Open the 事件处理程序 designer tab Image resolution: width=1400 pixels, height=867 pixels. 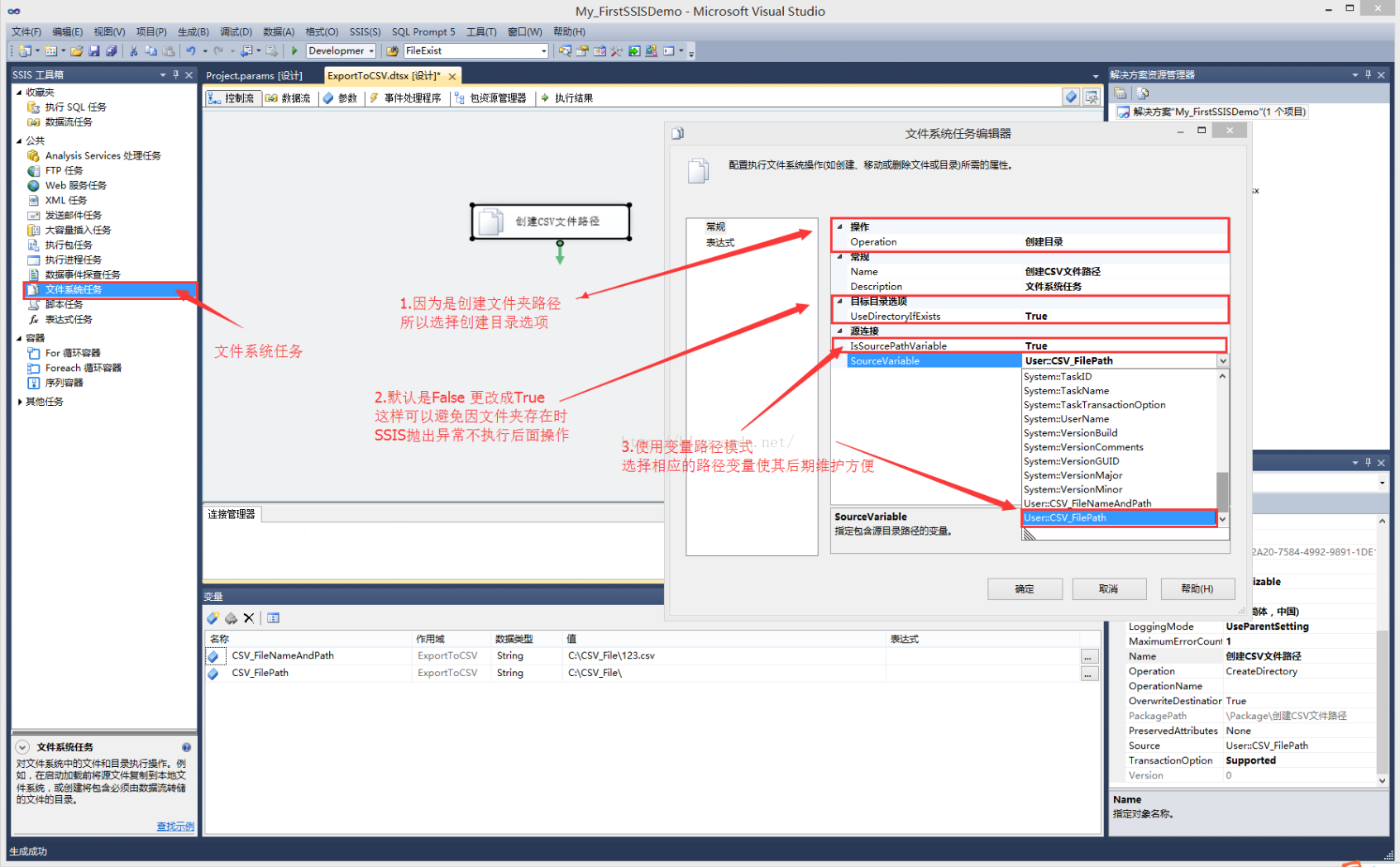coord(405,98)
